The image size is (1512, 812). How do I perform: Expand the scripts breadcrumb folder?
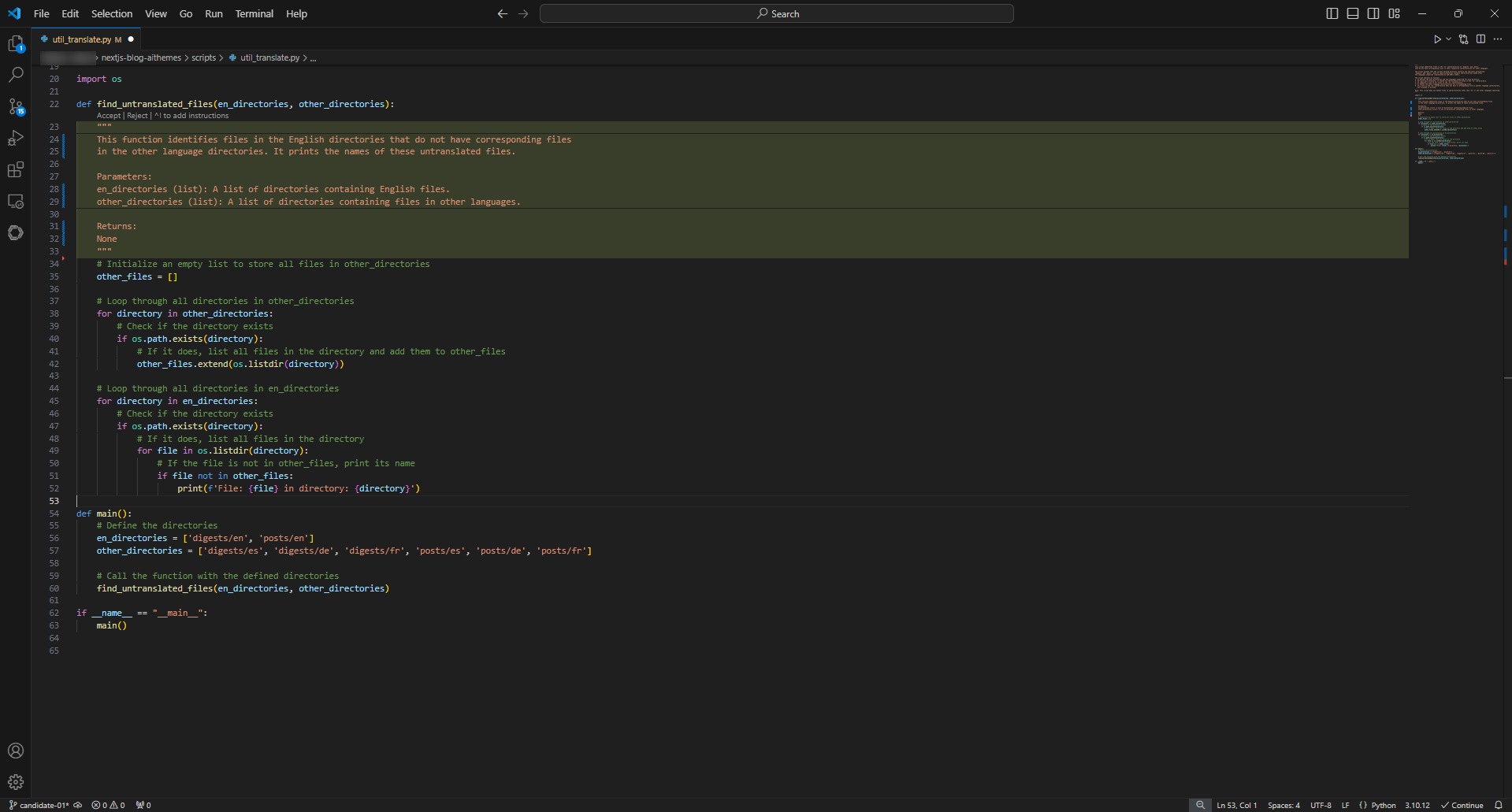(203, 57)
